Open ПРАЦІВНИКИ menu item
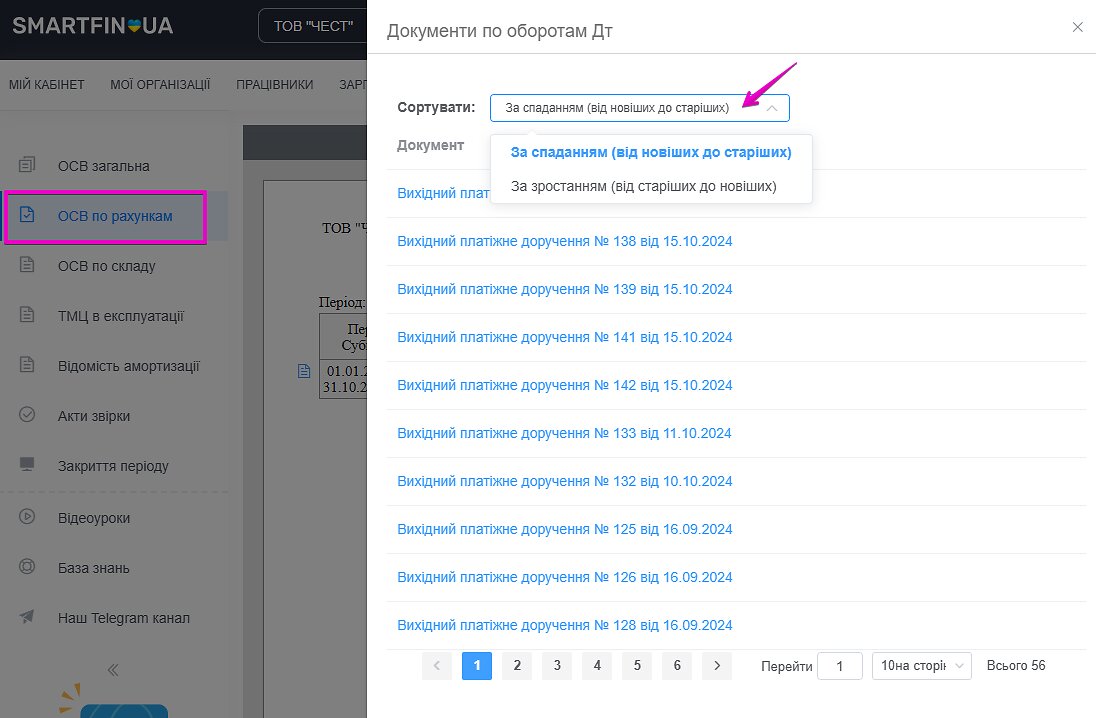The width and height of the screenshot is (1096, 718). (x=275, y=85)
